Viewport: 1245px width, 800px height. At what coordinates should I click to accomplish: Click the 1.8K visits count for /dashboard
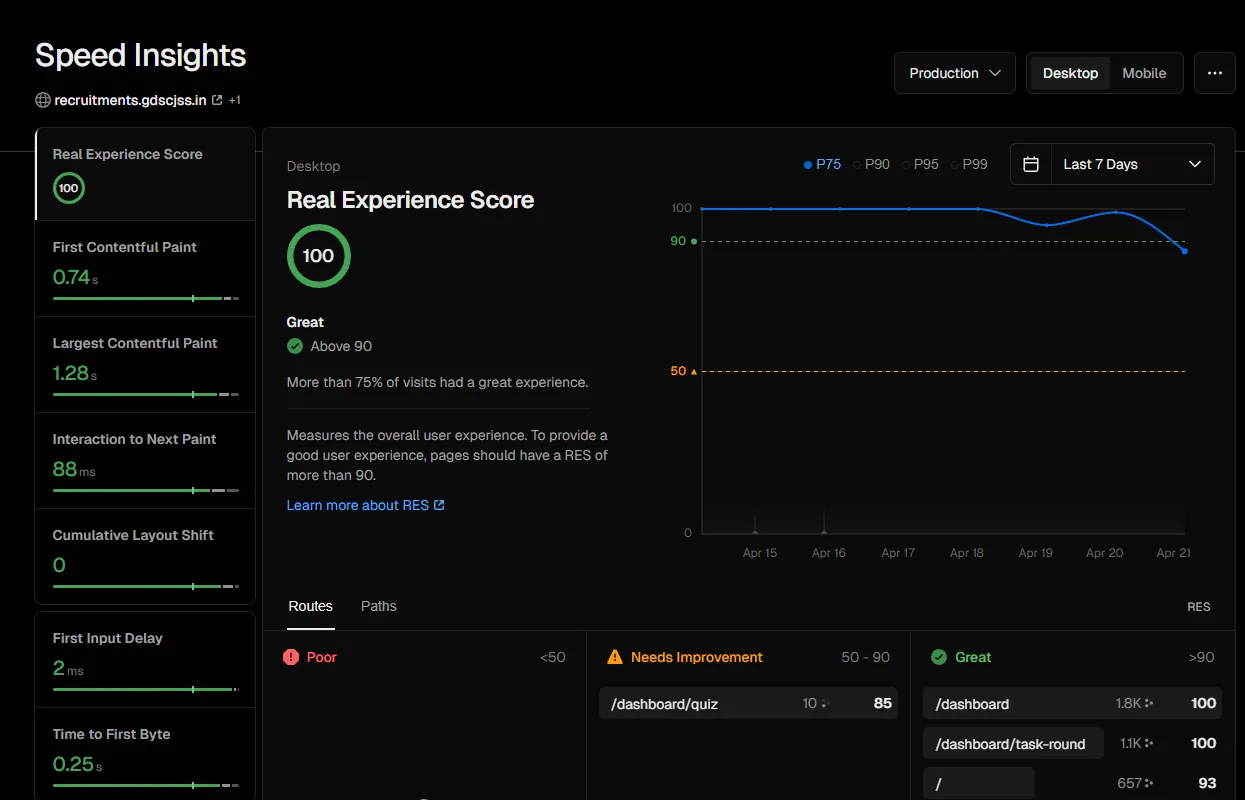(x=1128, y=704)
